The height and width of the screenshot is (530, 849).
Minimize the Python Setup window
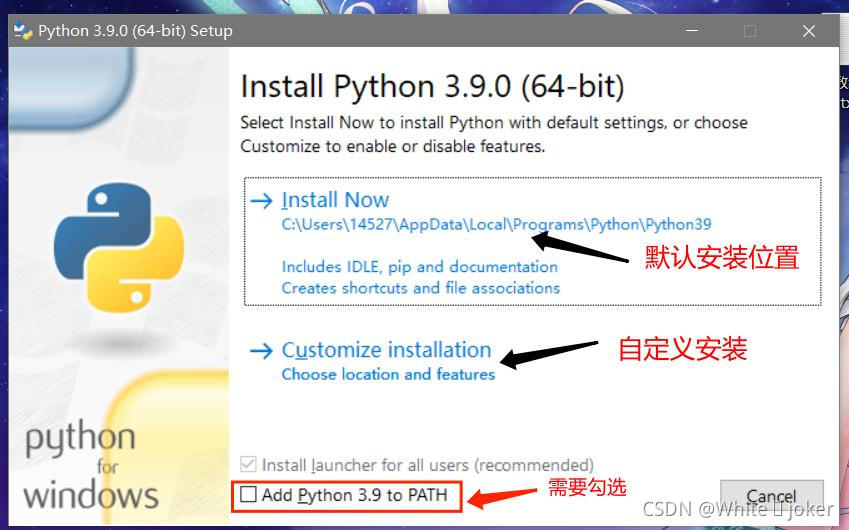pos(692,31)
